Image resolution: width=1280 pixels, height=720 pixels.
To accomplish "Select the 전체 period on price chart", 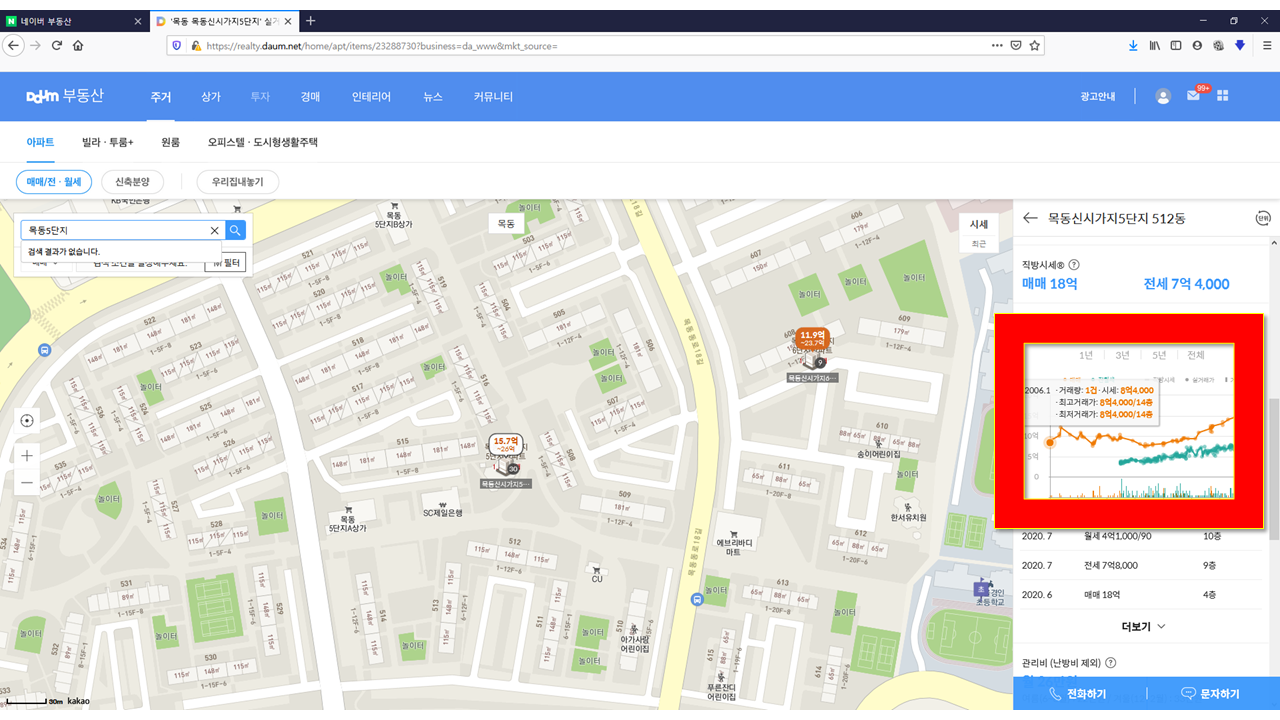I will pos(1195,355).
